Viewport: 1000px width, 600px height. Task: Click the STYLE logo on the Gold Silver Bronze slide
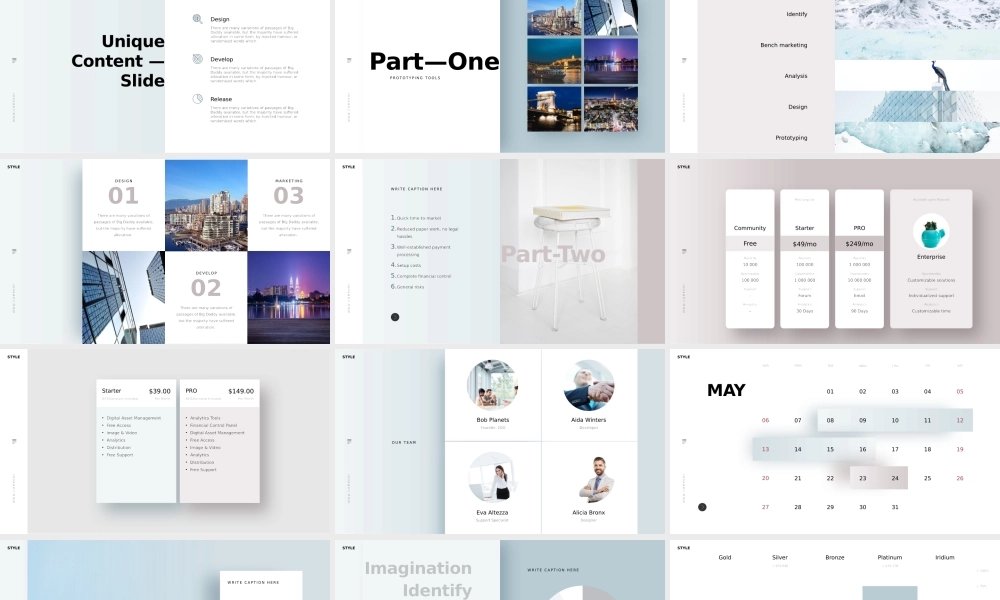[684, 548]
